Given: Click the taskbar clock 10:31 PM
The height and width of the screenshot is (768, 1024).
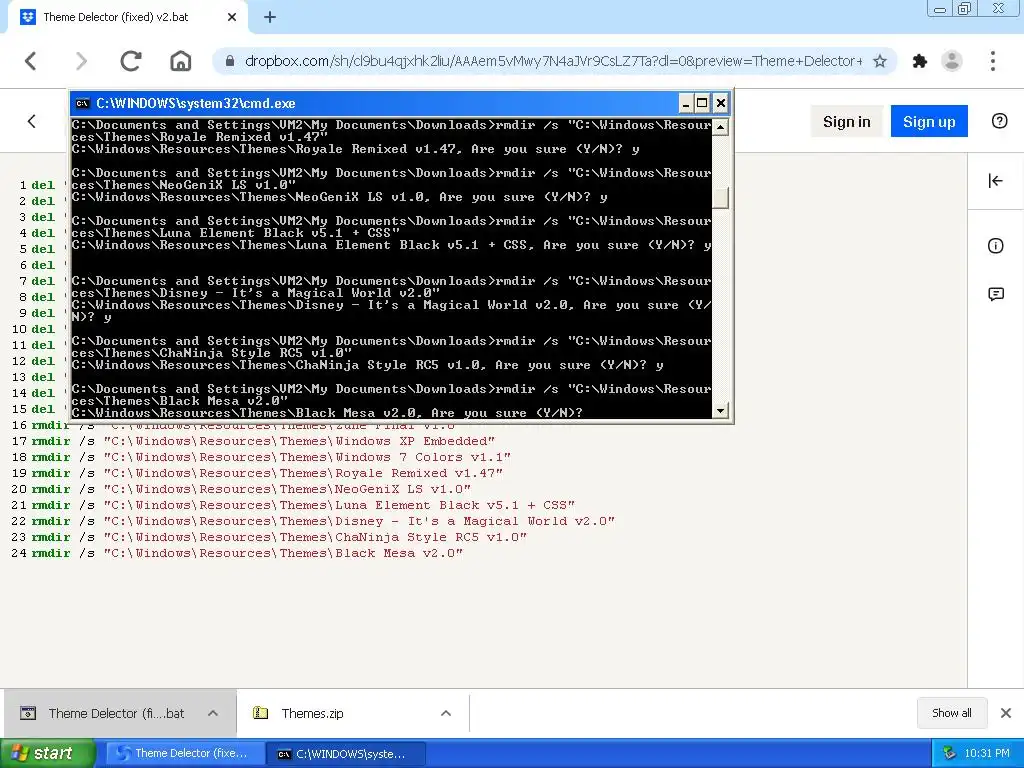Looking at the screenshot, I should click(987, 754).
